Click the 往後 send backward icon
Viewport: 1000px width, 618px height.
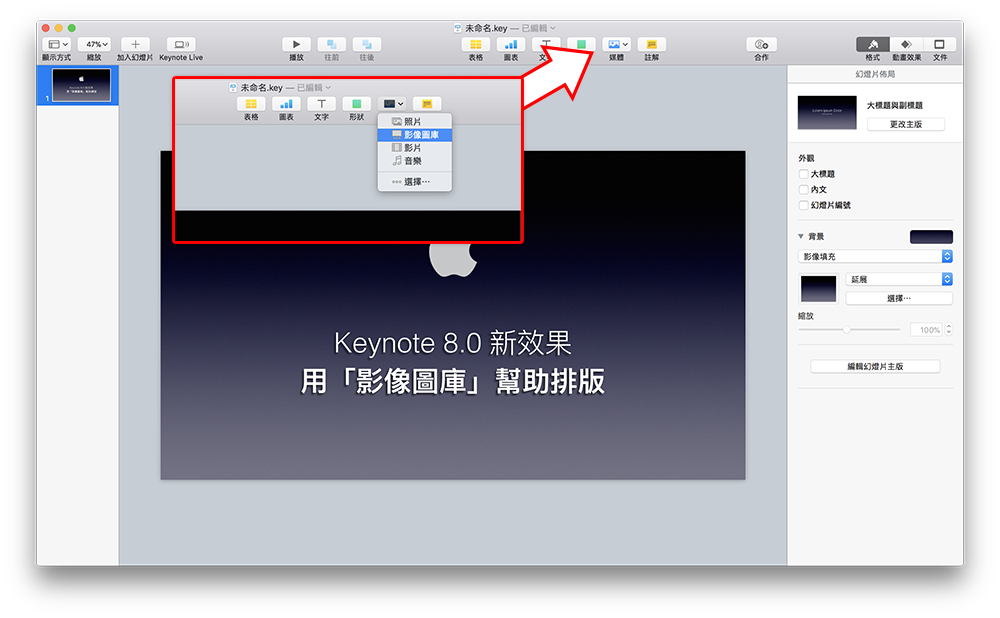pos(367,44)
